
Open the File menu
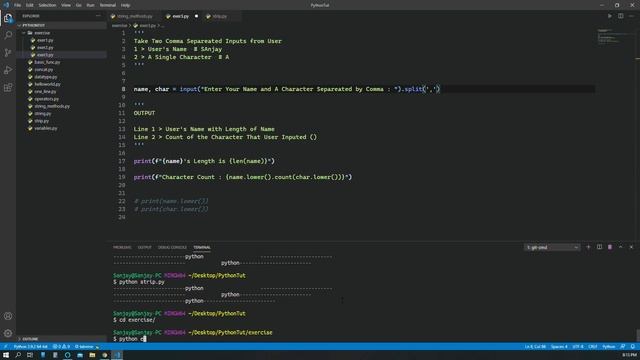point(18,5)
